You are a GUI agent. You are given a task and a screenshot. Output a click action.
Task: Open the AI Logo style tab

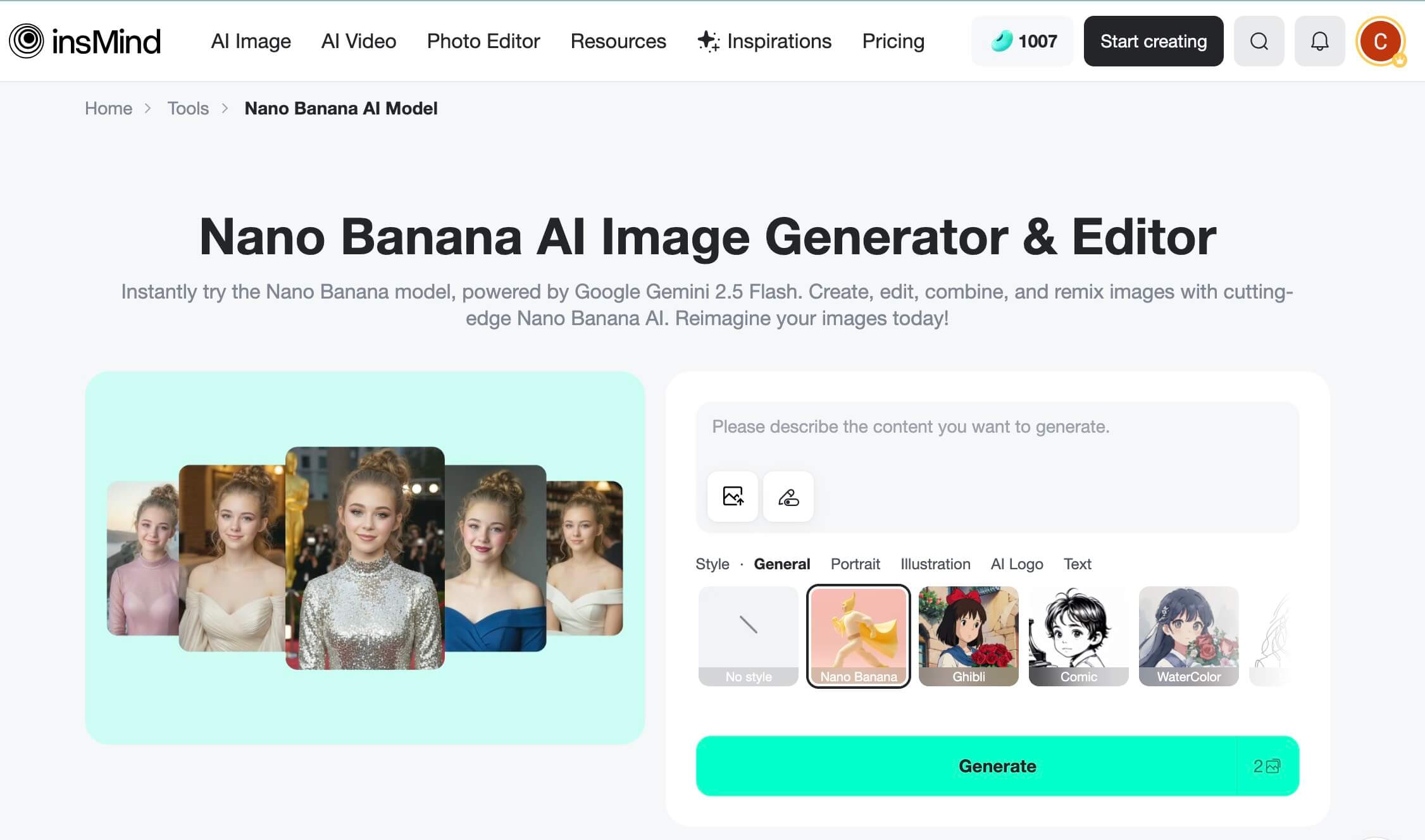tap(1017, 564)
